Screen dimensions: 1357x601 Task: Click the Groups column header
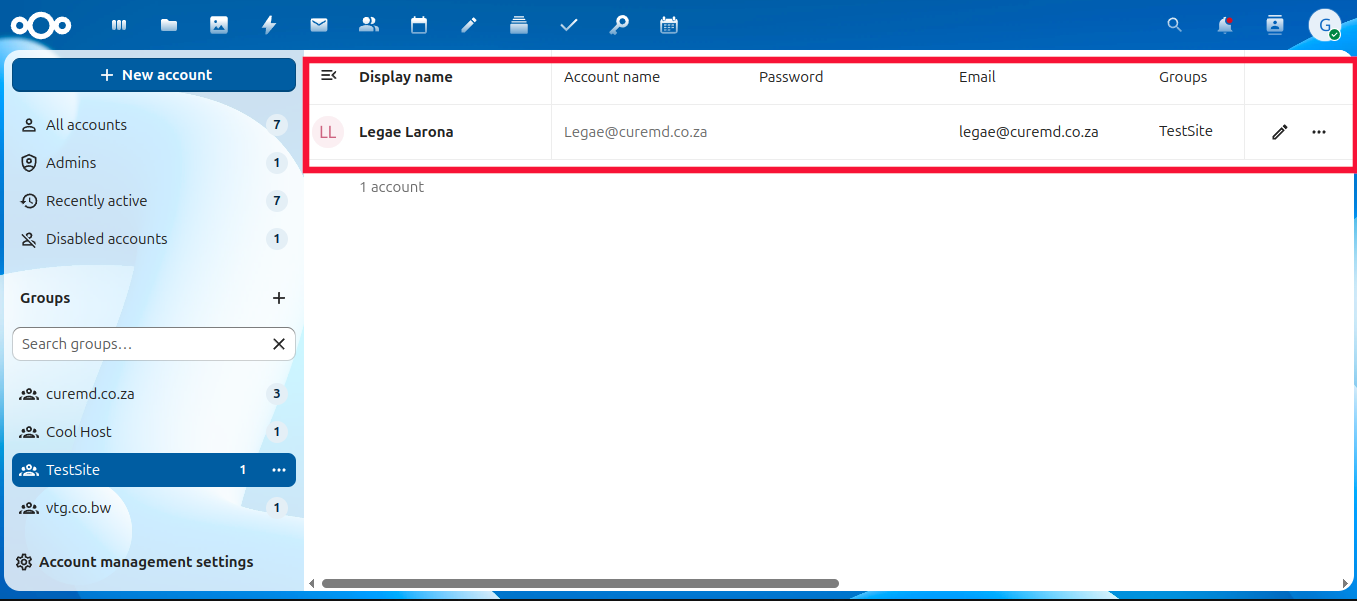tap(1183, 77)
